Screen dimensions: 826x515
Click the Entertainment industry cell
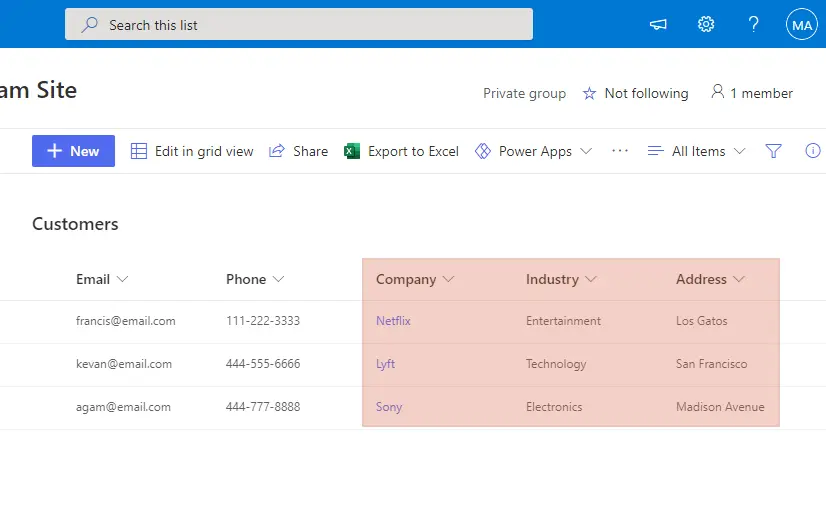coord(563,321)
